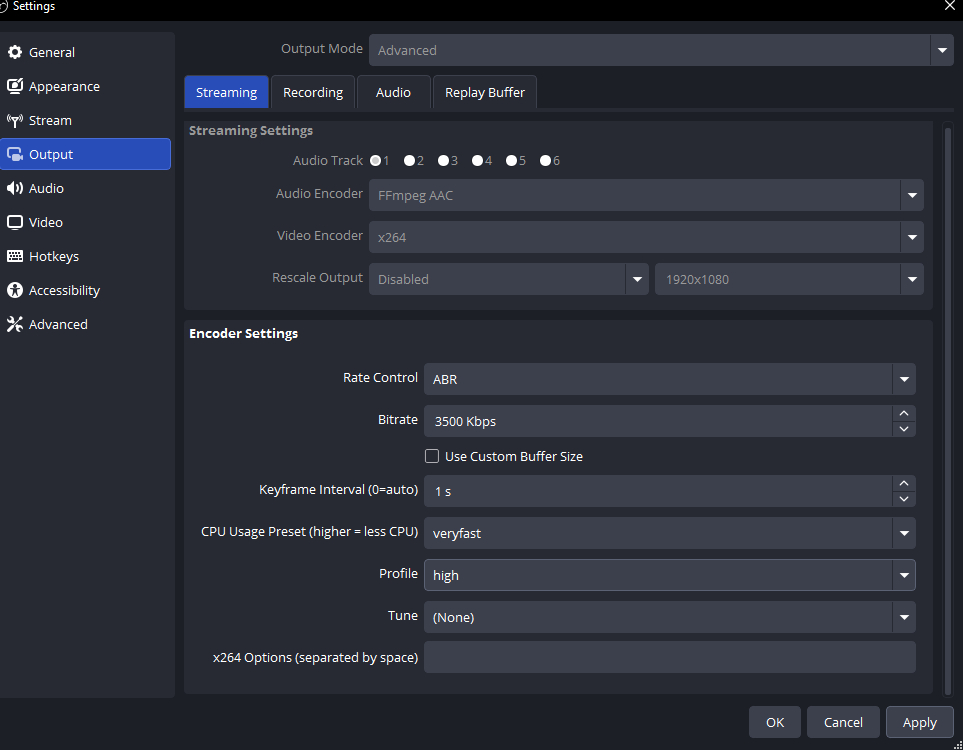Open Advanced settings tools icon
Viewport: 963px width, 750px height.
(x=15, y=324)
